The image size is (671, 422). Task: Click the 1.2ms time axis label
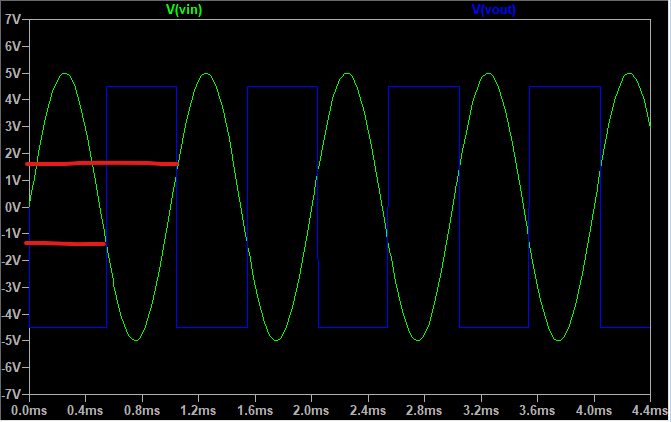tap(198, 411)
